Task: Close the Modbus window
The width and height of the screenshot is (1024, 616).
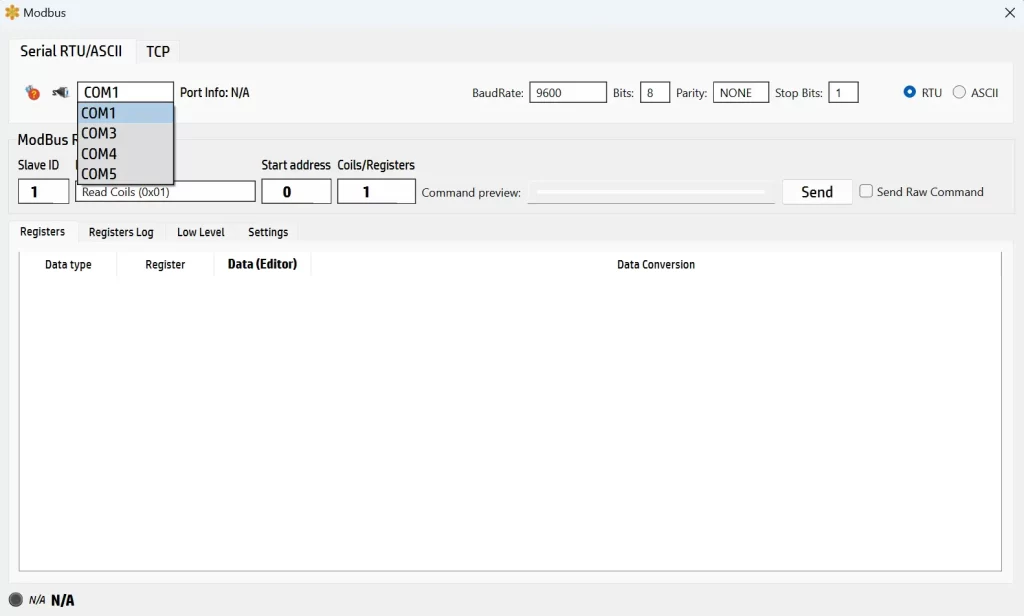Action: click(x=1010, y=12)
